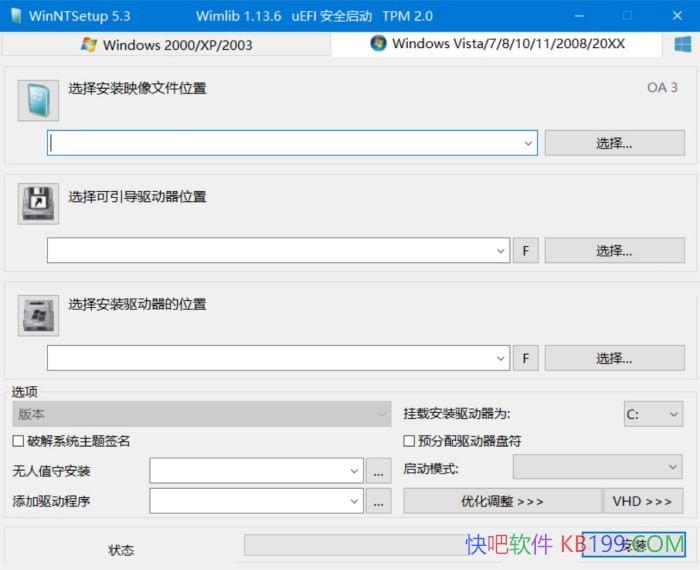Click browse button next to 无人值守安装

pyautogui.click(x=378, y=471)
